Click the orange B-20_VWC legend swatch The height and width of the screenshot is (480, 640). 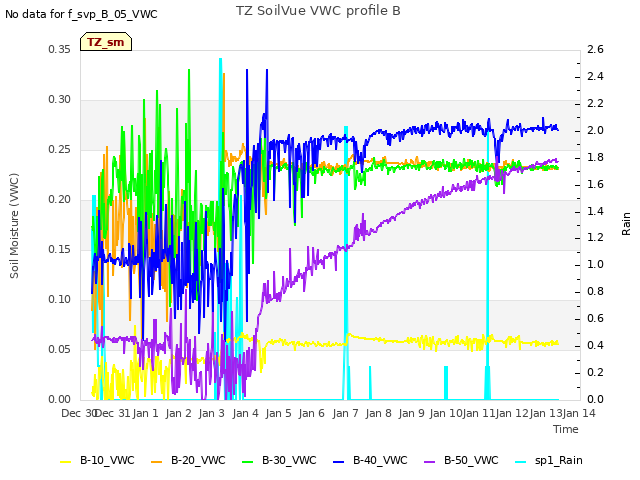click(x=157, y=461)
